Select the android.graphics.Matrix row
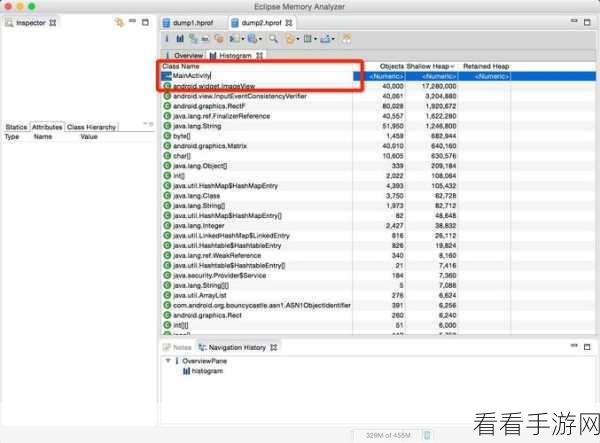The image size is (600, 443). click(378, 146)
